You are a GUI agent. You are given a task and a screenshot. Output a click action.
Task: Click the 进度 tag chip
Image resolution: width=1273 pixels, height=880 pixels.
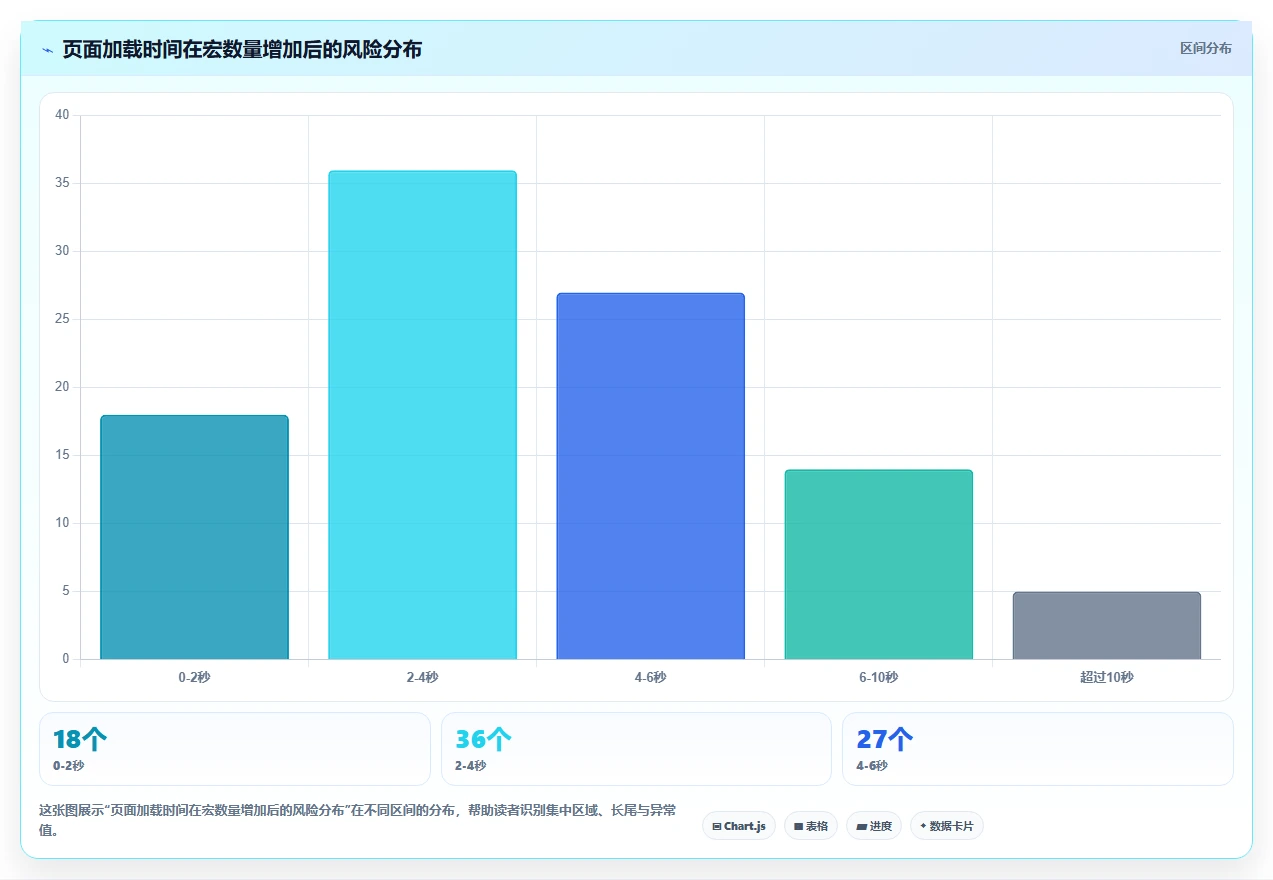pyautogui.click(x=874, y=826)
